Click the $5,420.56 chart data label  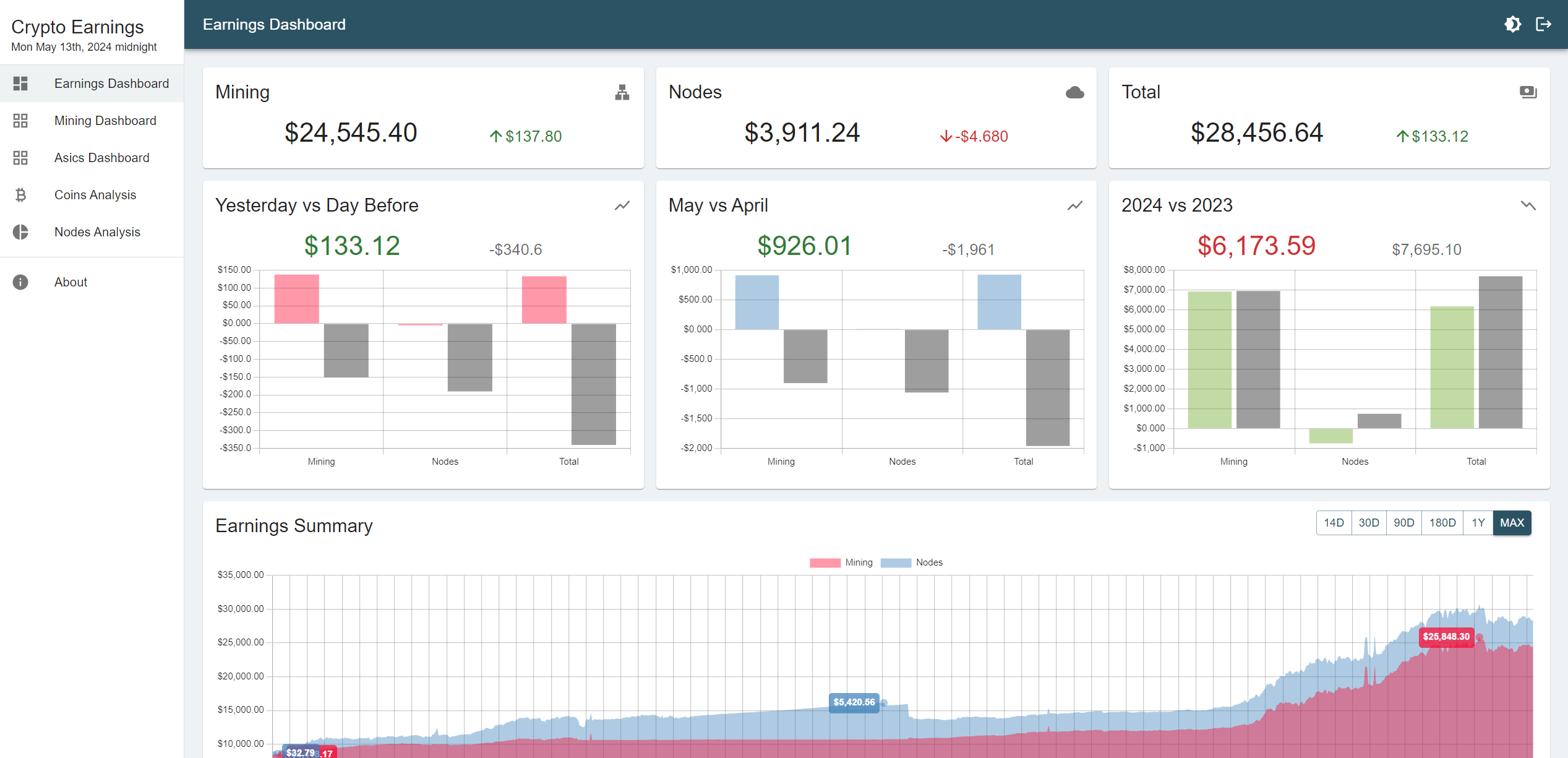854,702
